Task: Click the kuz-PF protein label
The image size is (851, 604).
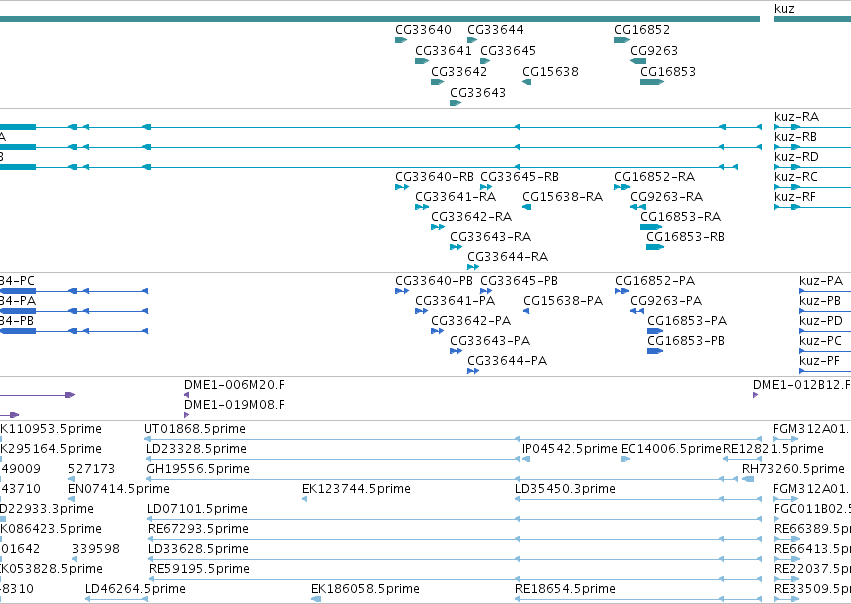Action: 820,361
